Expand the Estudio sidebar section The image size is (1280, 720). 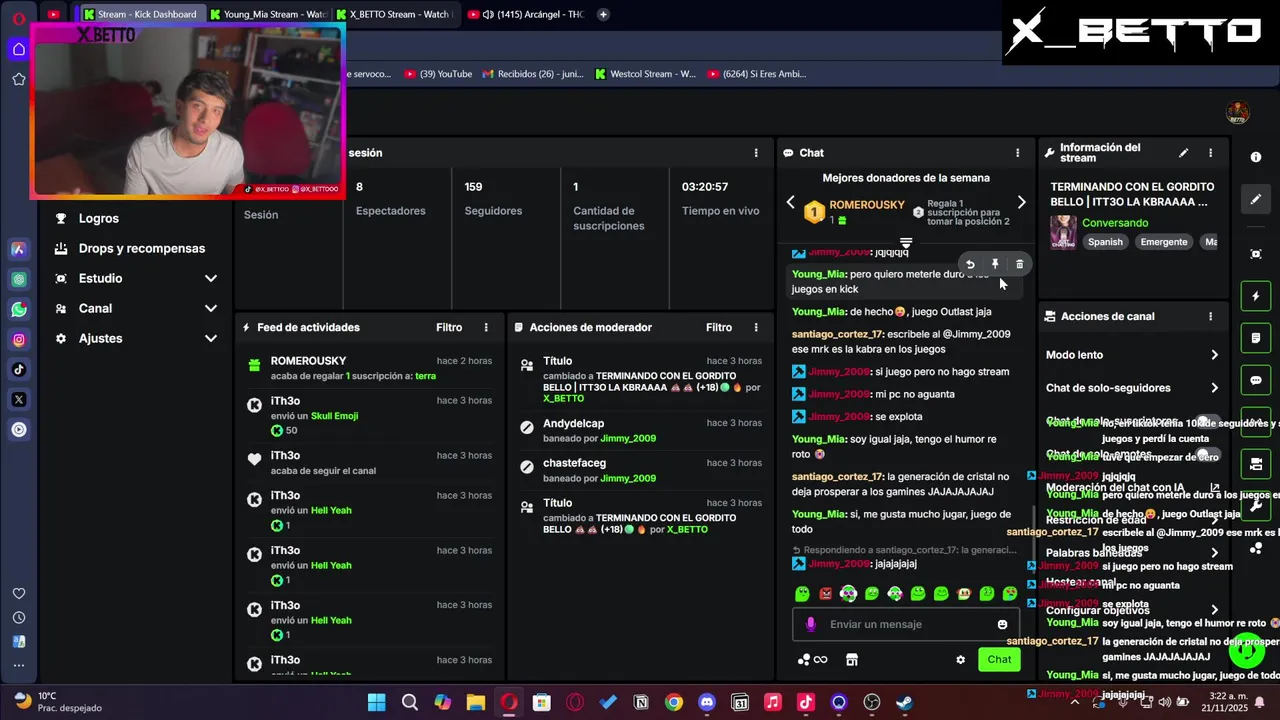pyautogui.click(x=135, y=278)
